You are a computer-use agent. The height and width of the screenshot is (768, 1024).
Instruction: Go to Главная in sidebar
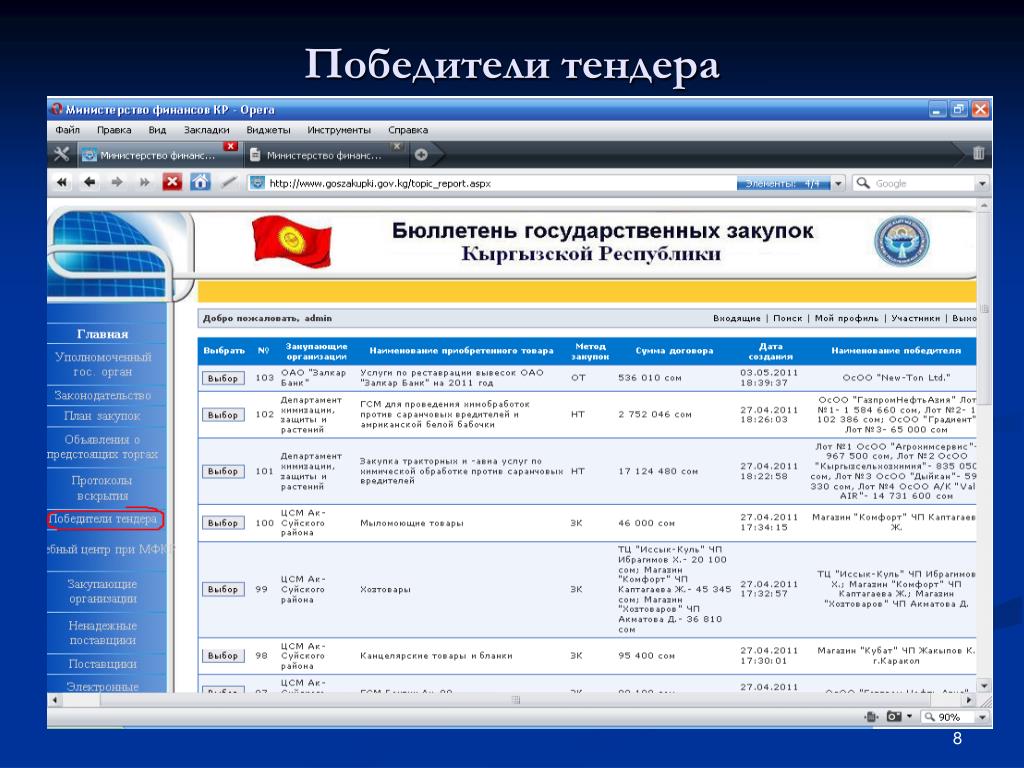click(103, 334)
